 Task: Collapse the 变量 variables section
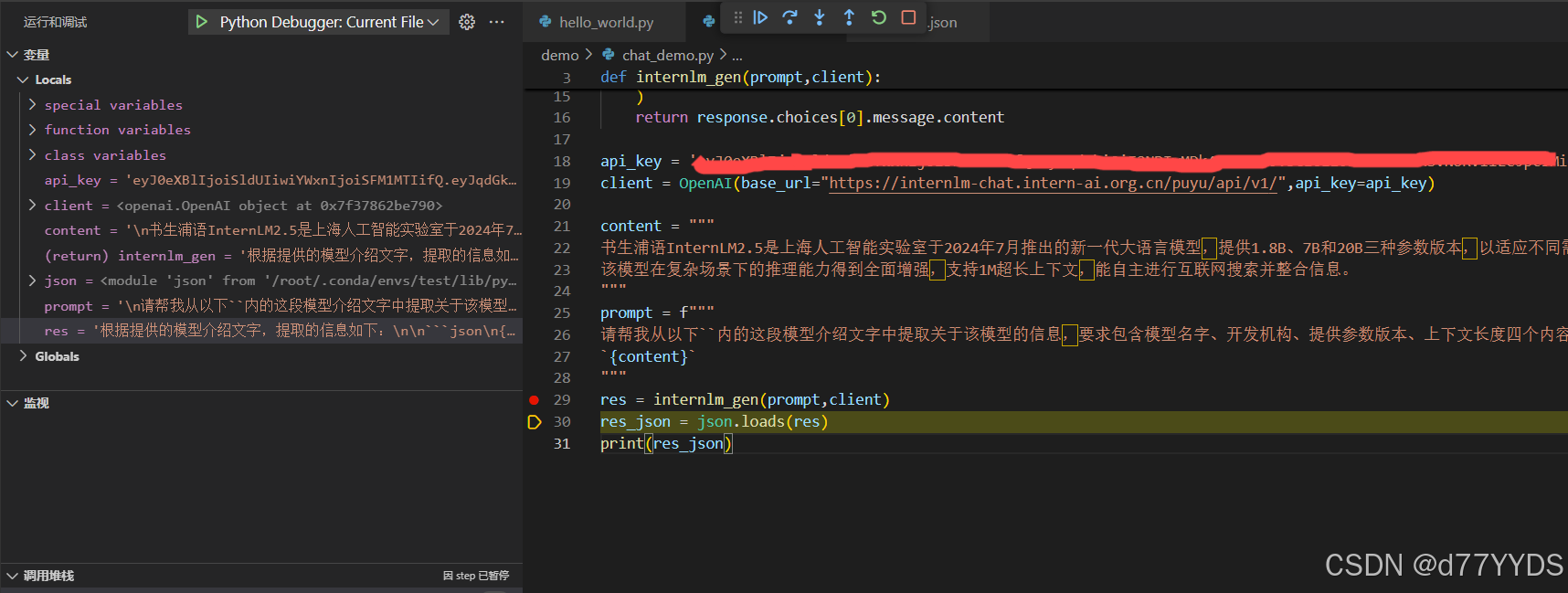click(x=13, y=55)
